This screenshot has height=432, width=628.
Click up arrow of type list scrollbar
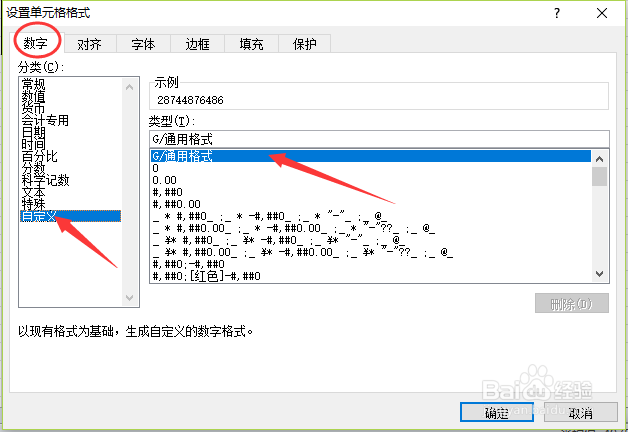(600, 159)
